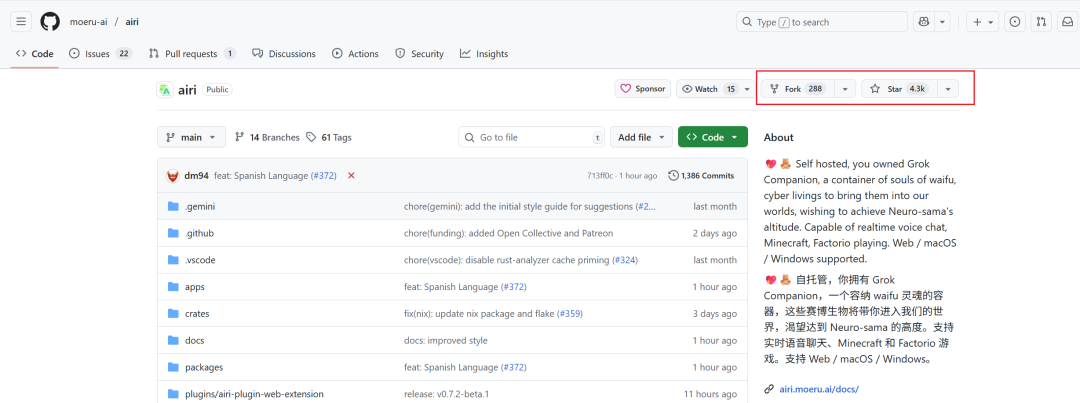
Task: Sponsor this repository
Action: pos(643,89)
